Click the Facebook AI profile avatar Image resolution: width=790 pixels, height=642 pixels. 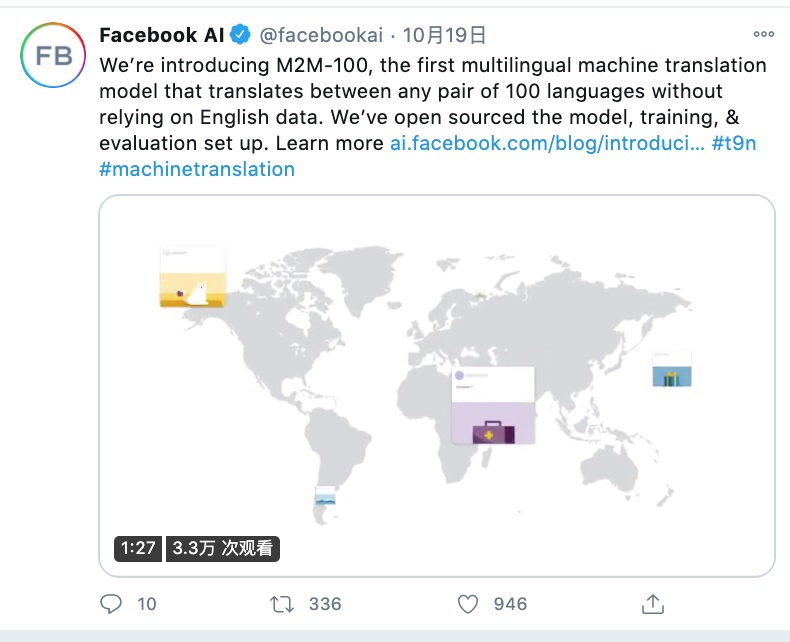[54, 55]
